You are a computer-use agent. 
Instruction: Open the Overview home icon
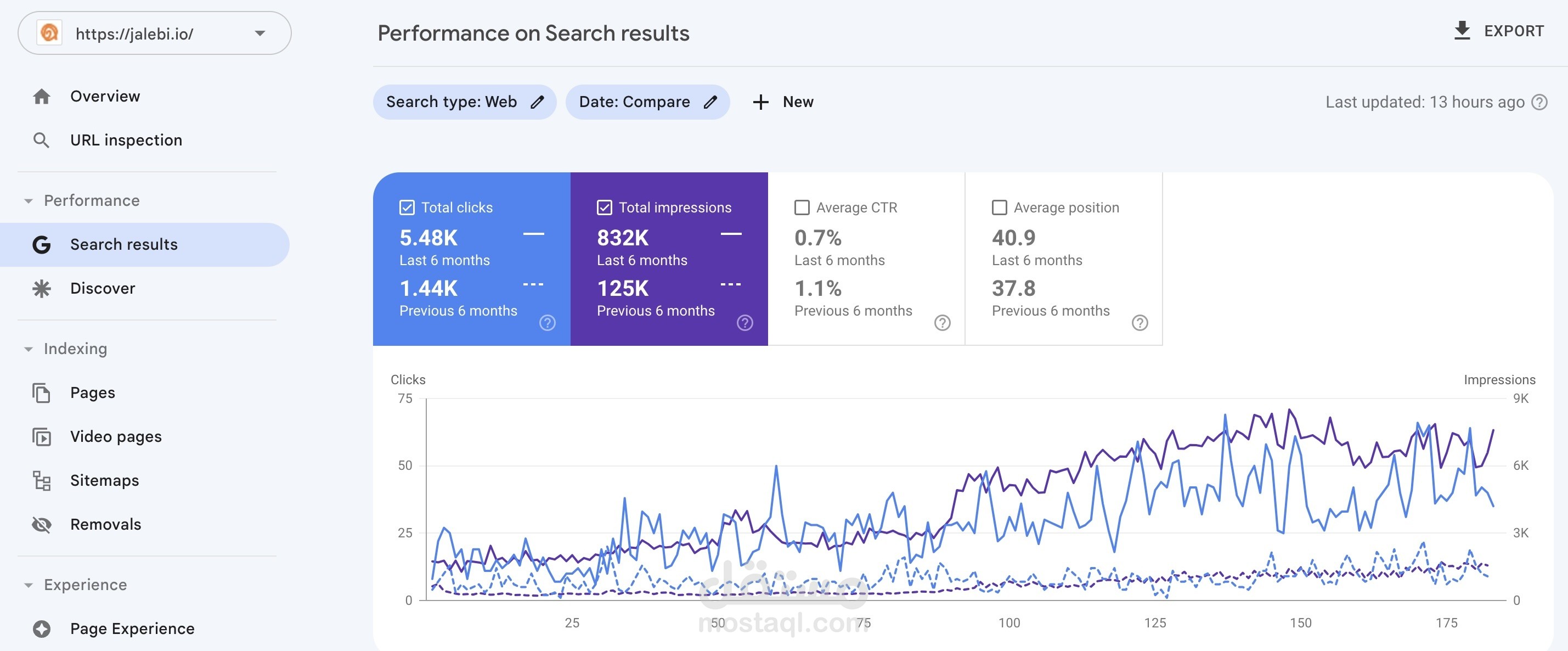point(41,96)
